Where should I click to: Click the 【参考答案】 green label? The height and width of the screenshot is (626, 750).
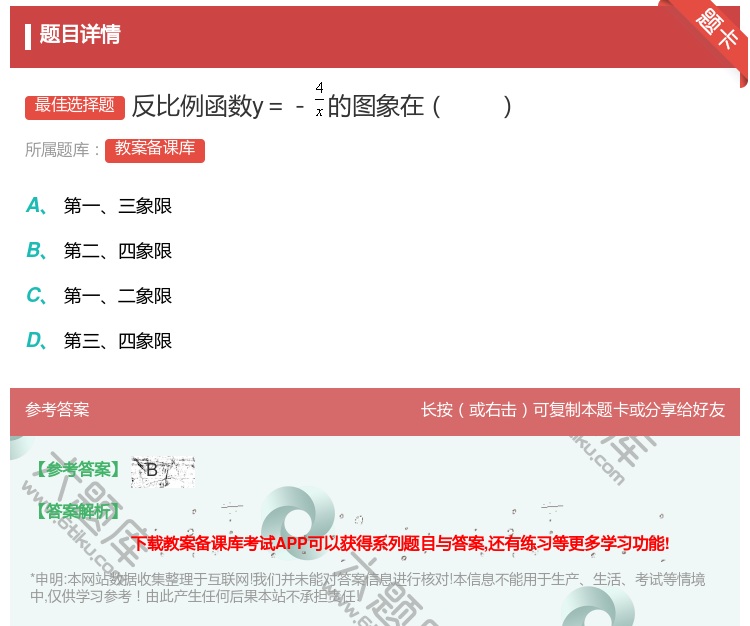78,470
